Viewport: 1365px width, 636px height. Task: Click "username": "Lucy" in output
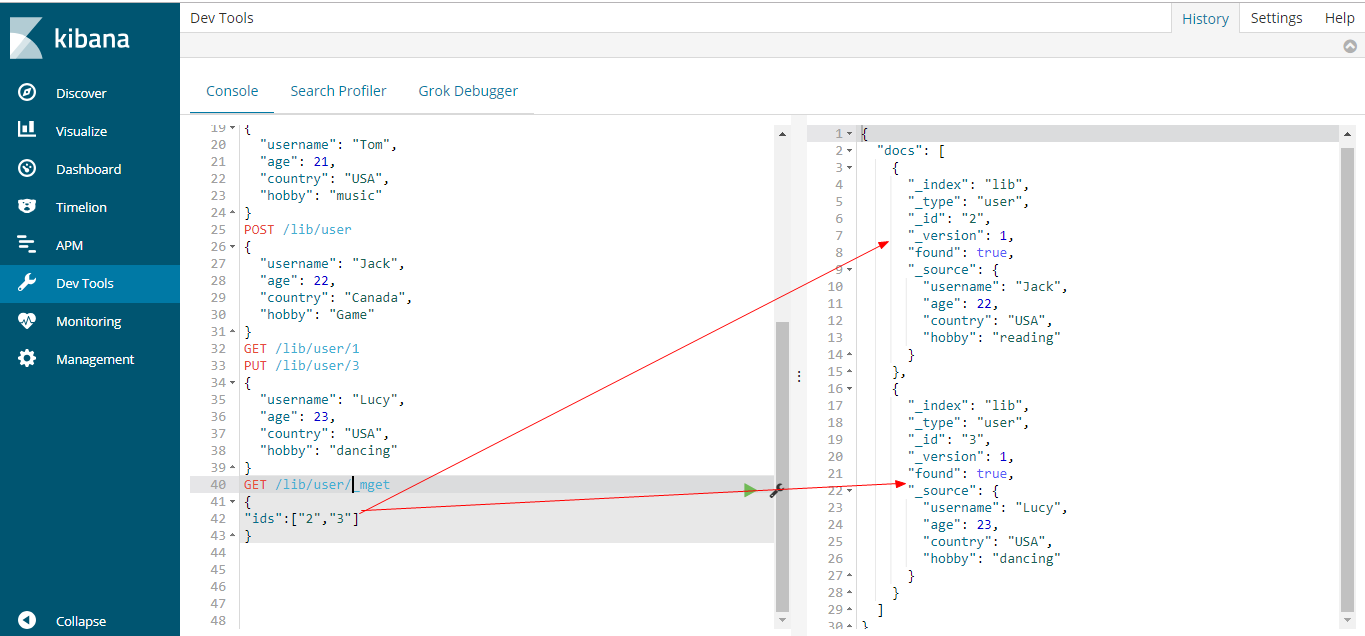click(x=995, y=507)
